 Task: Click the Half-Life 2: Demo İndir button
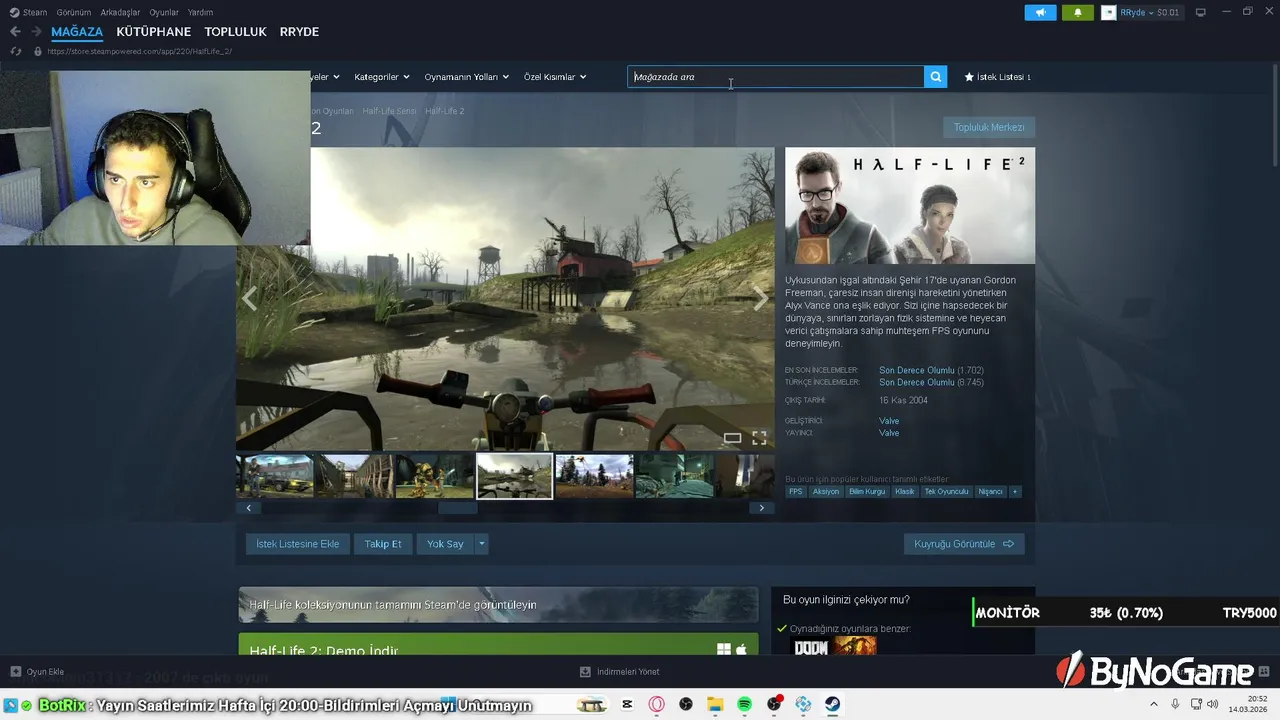click(x=498, y=645)
